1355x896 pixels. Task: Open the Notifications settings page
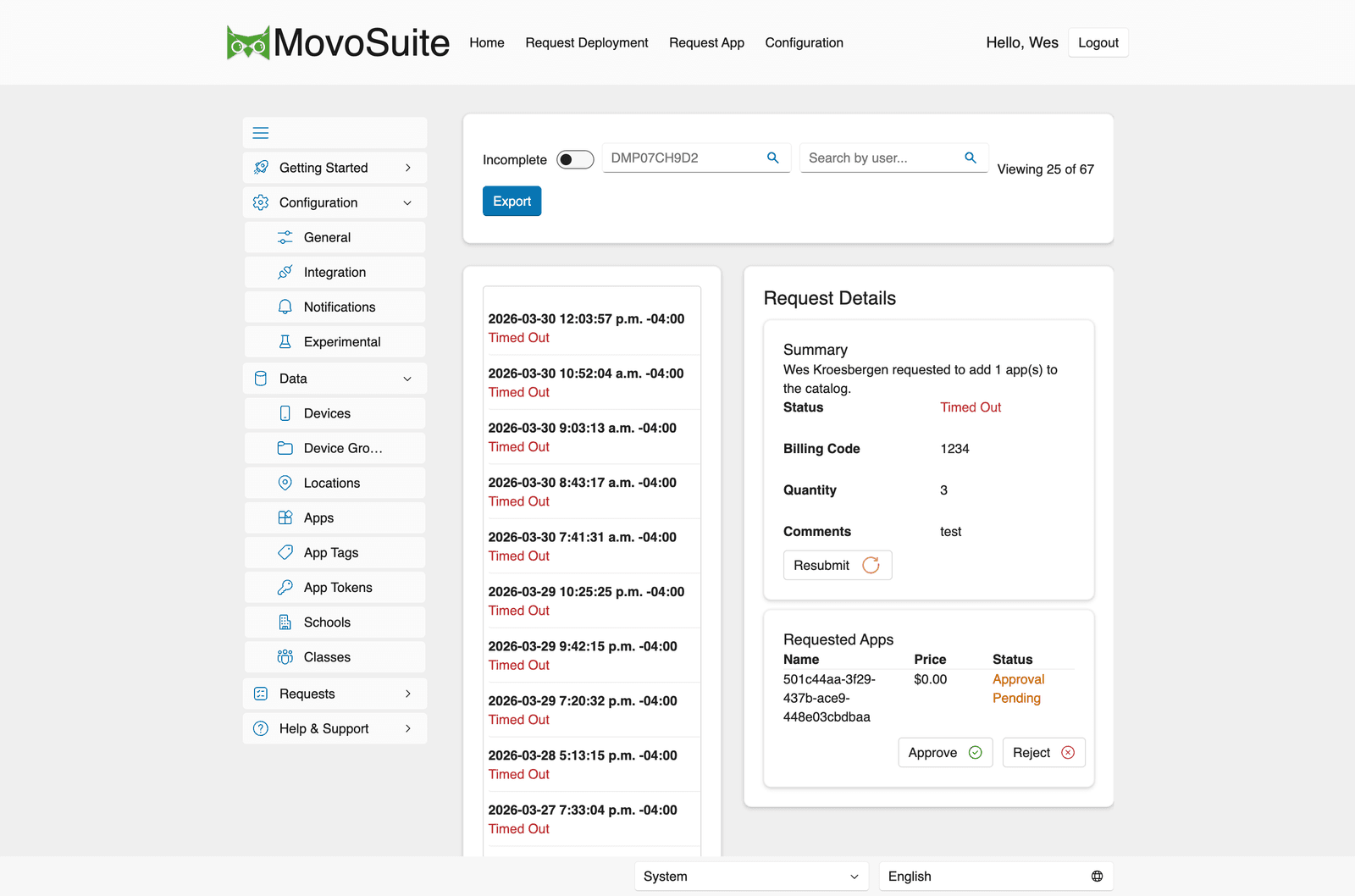[x=335, y=307]
